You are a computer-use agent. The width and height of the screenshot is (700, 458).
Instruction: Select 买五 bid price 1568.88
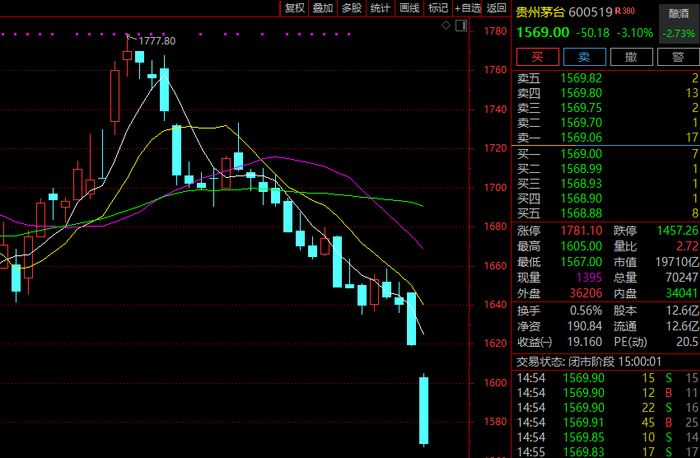coord(581,213)
